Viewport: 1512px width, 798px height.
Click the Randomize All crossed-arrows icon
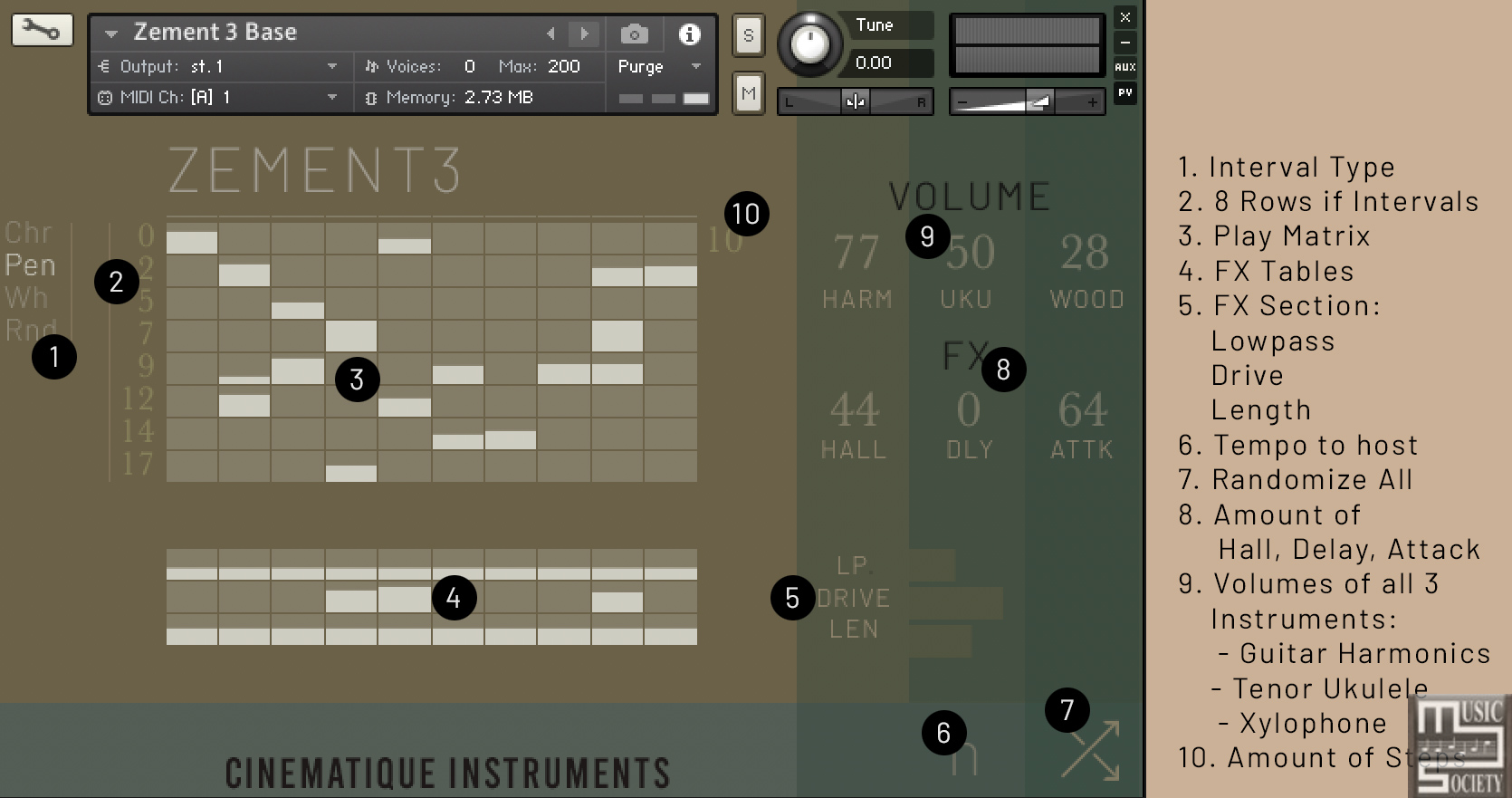(x=1091, y=750)
